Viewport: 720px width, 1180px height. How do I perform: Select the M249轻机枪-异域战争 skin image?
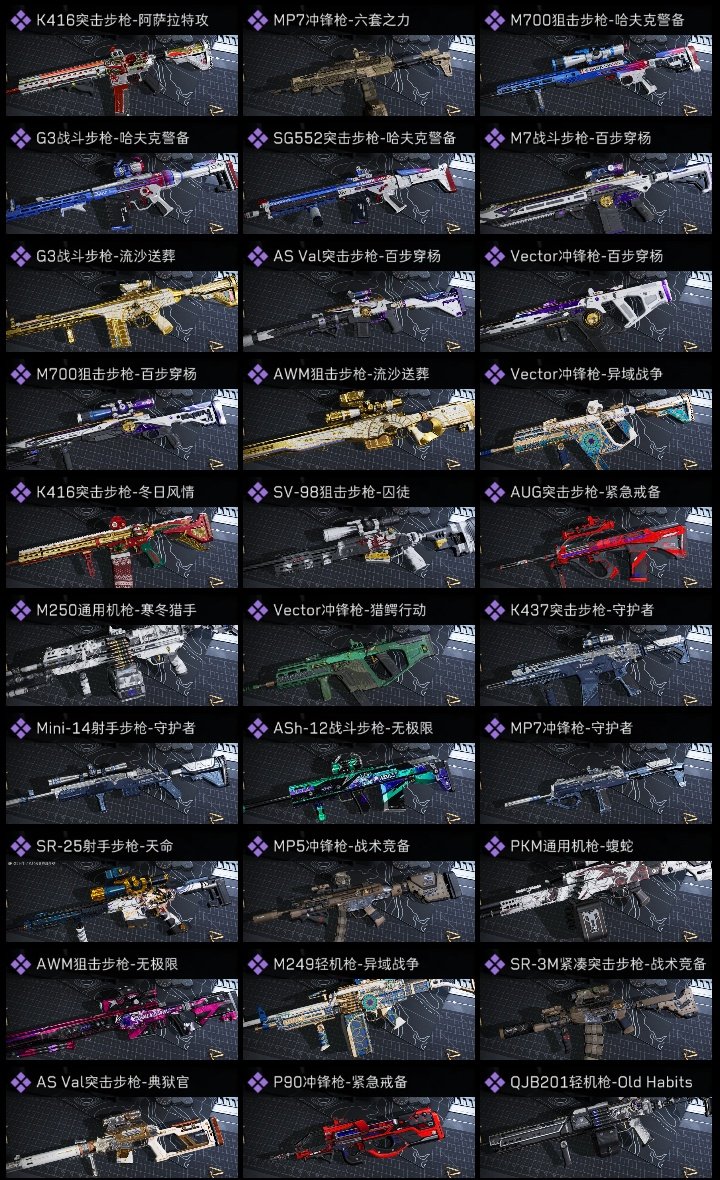pos(359,1019)
